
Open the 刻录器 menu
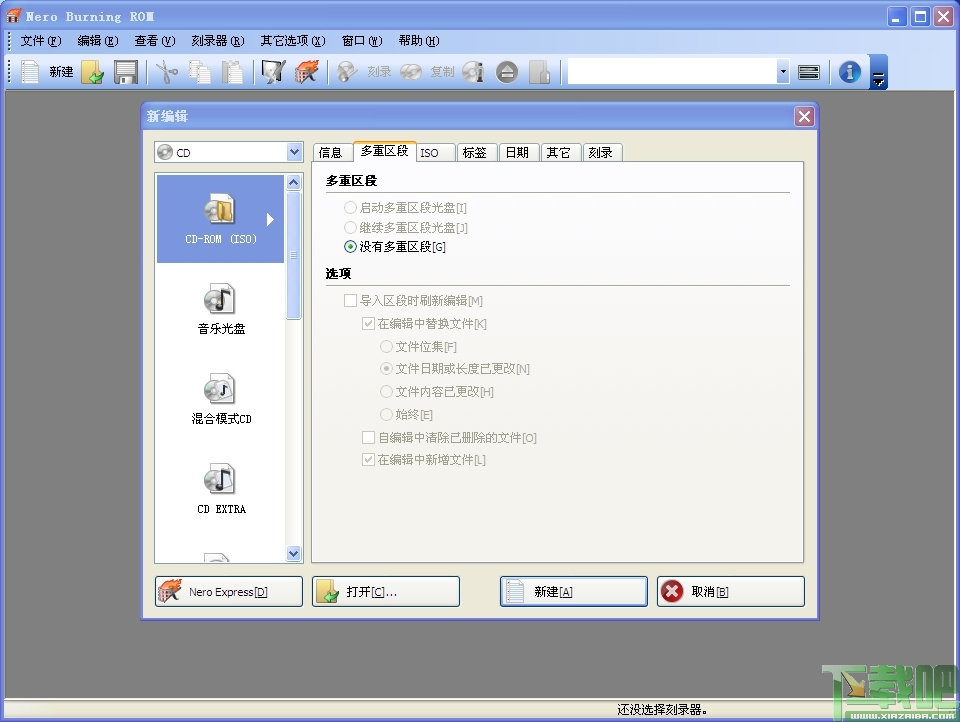[218, 41]
